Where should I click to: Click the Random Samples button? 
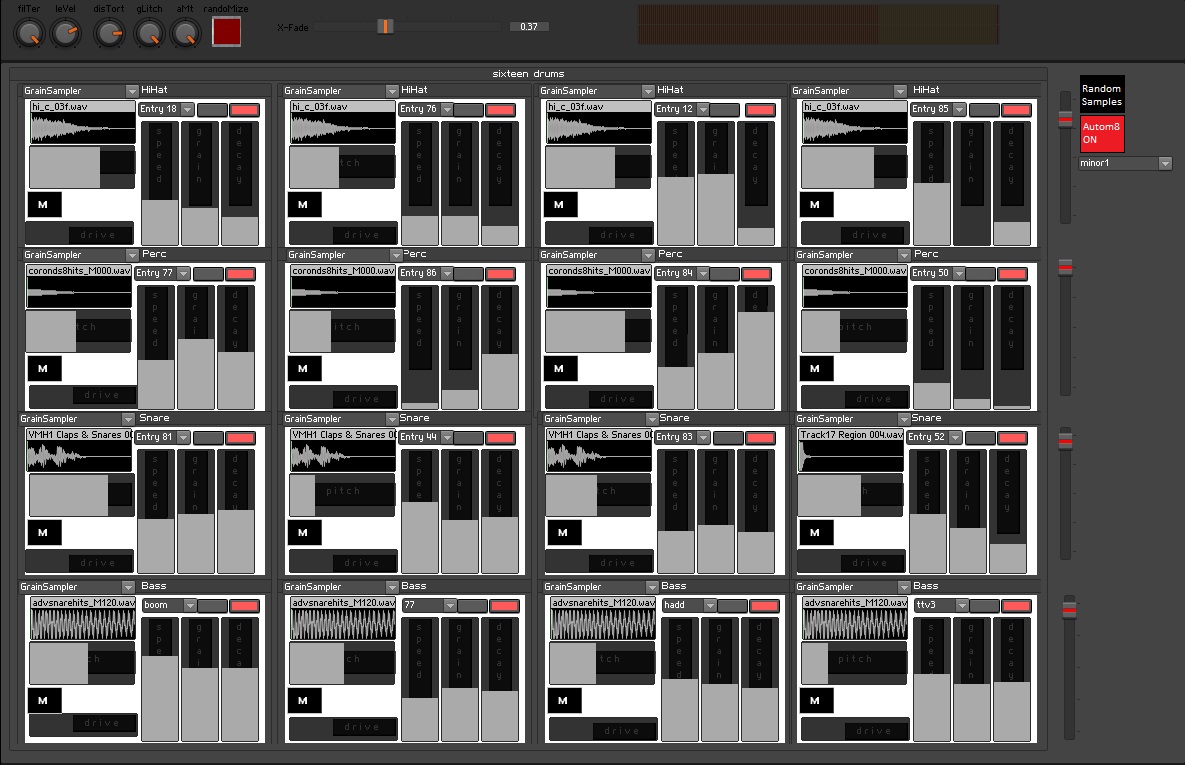1101,97
